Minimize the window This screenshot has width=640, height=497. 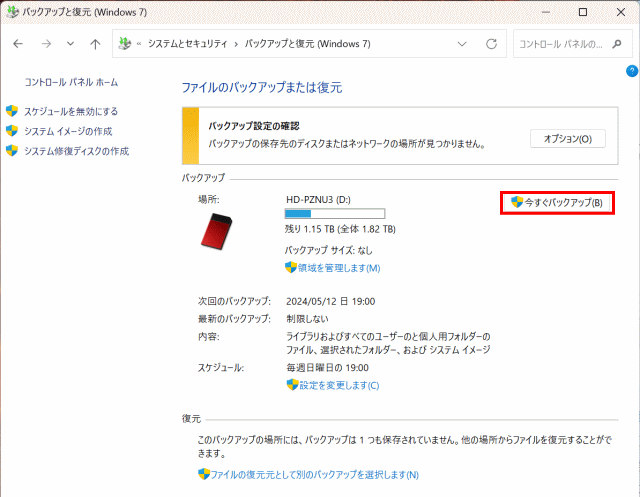546,12
